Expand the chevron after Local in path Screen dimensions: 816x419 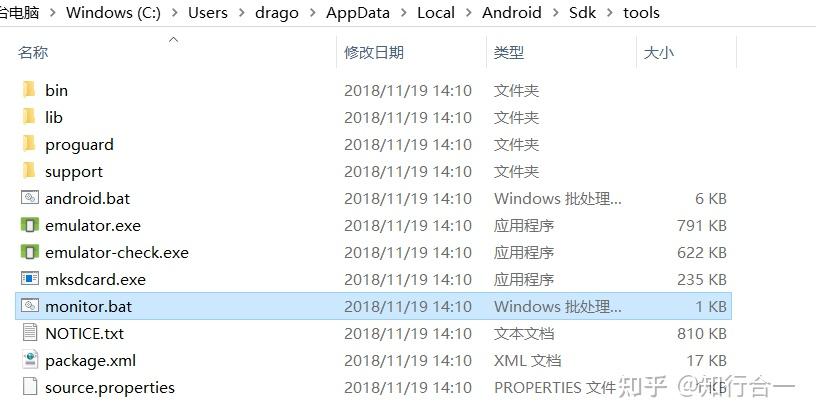pos(468,12)
